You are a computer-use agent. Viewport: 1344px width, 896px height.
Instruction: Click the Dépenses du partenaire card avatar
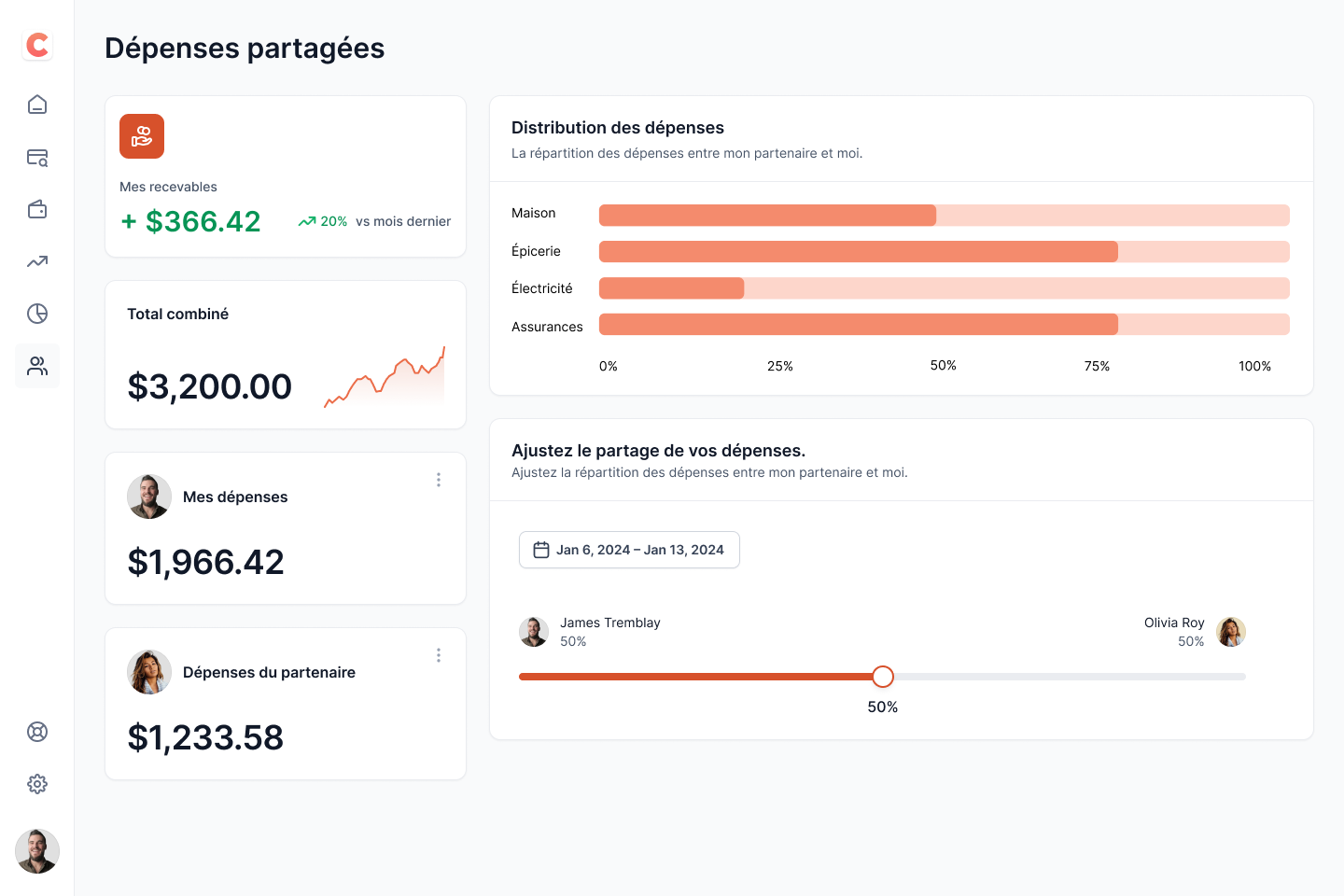click(149, 672)
